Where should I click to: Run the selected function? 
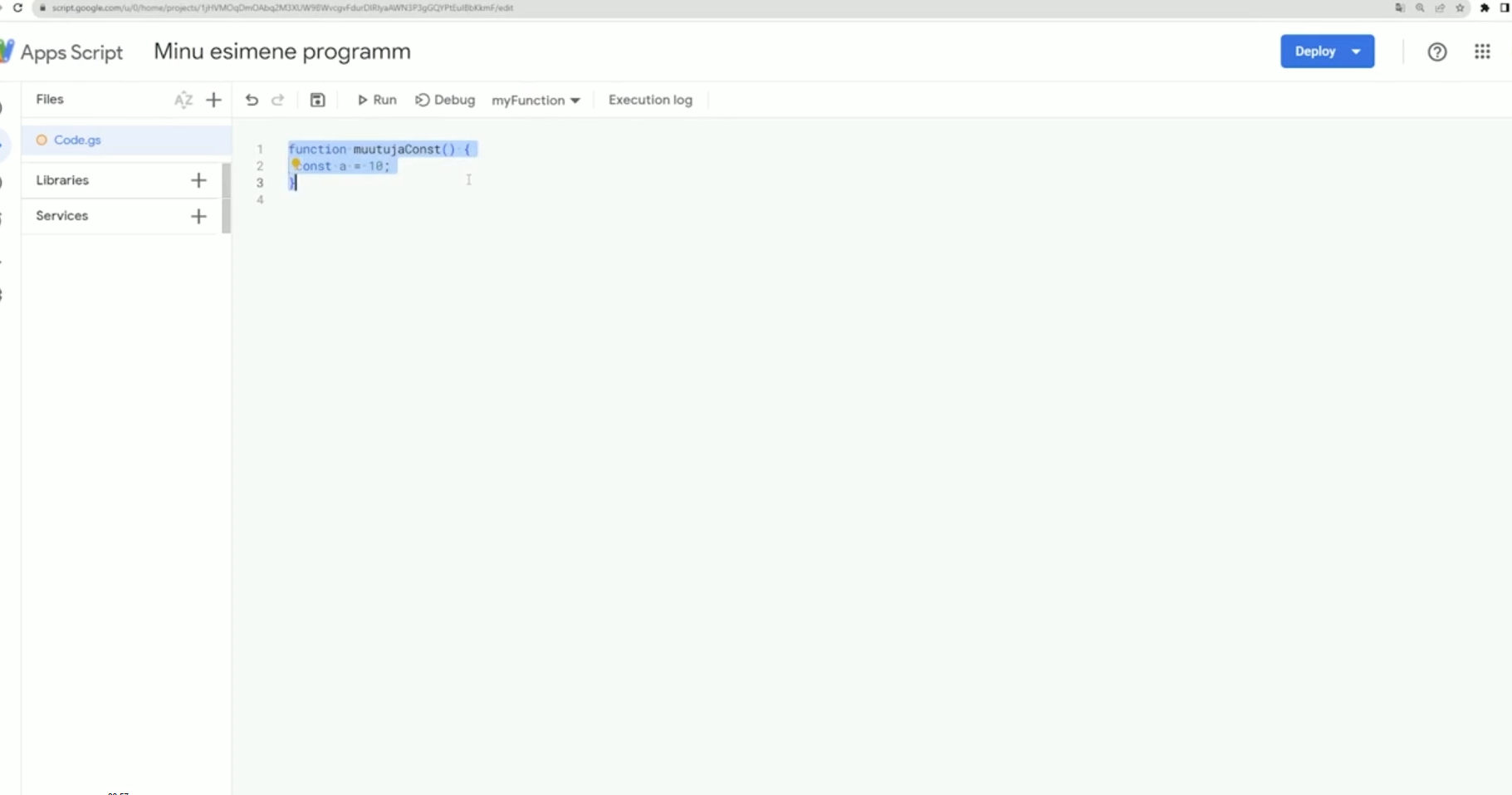pos(377,100)
